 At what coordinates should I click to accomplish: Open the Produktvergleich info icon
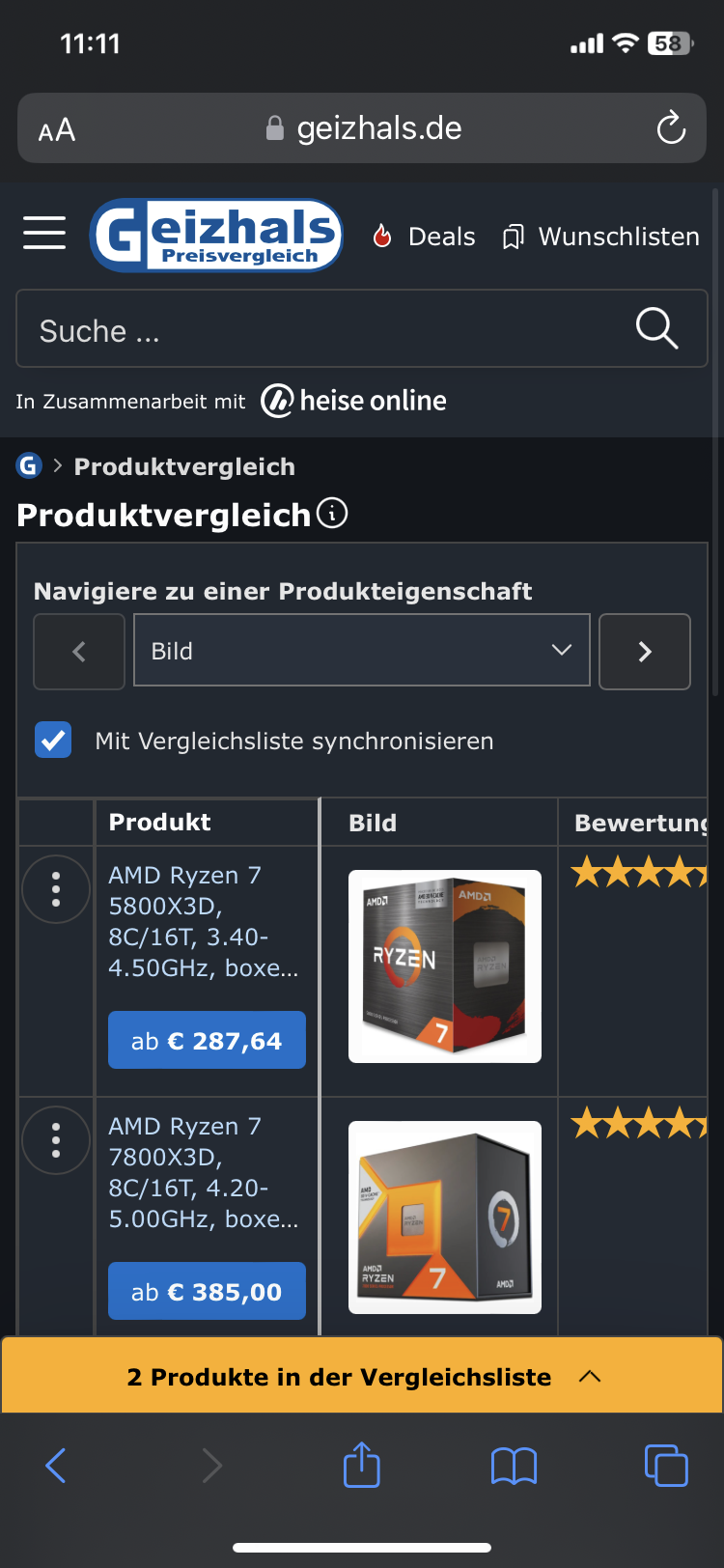(x=332, y=513)
